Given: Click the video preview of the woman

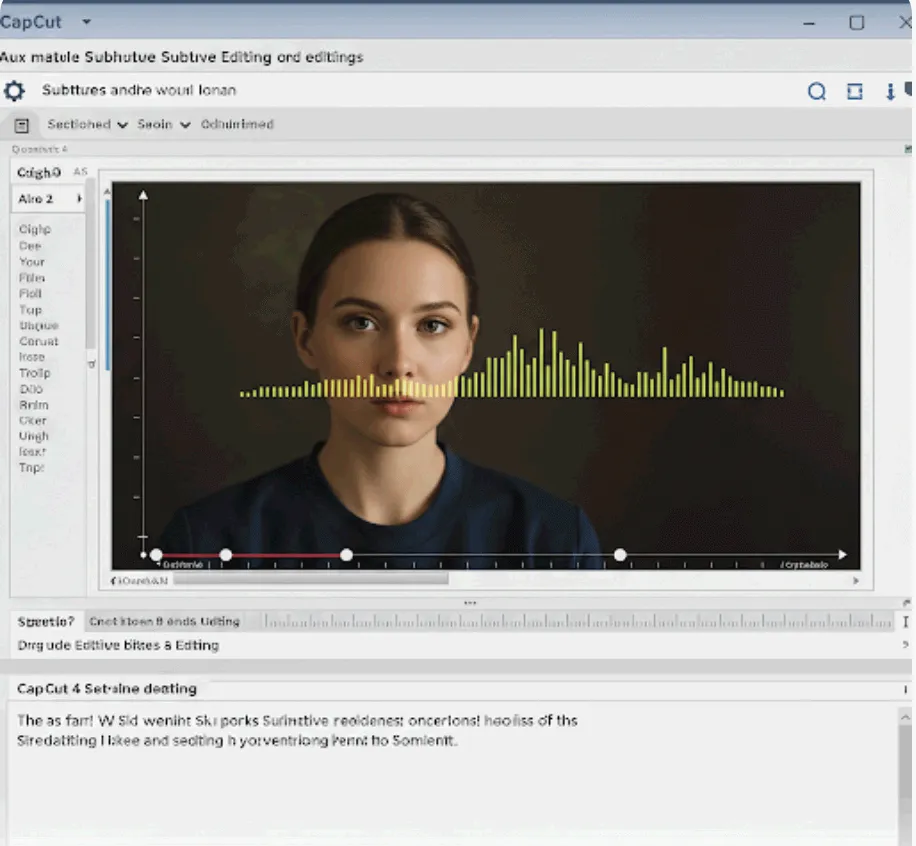Looking at the screenshot, I should point(486,376).
